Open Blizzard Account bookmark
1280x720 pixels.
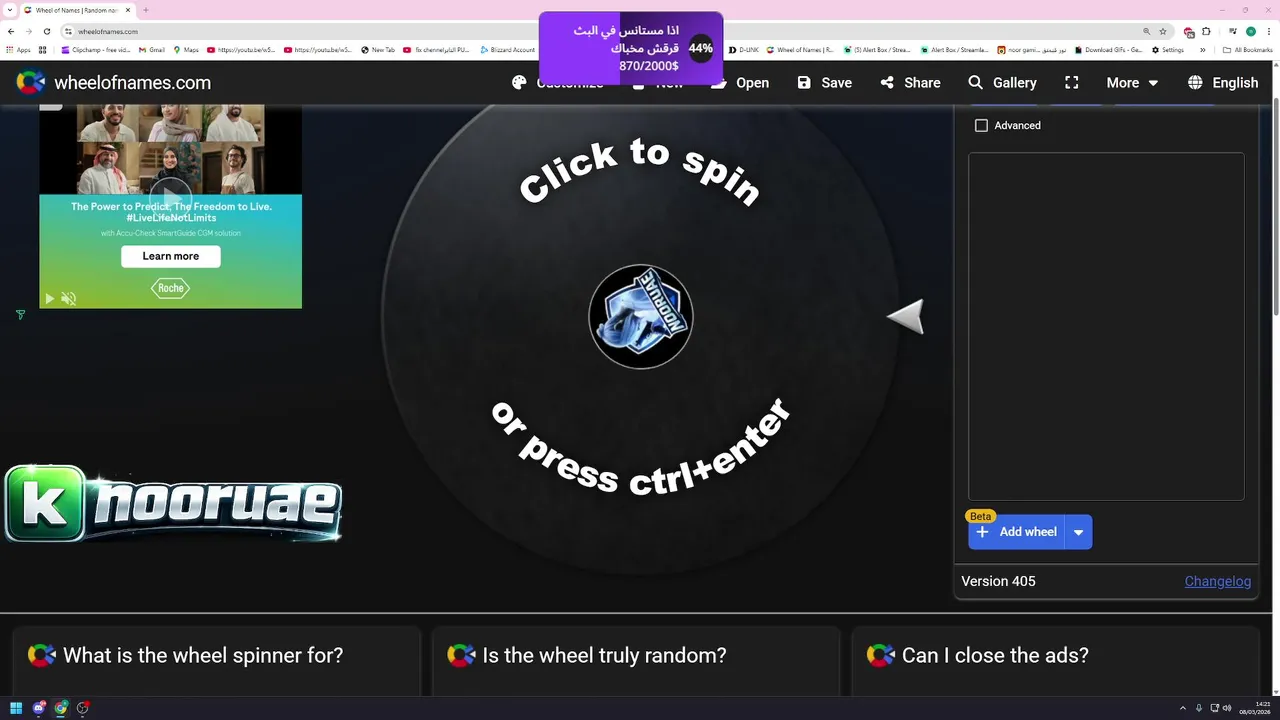click(x=507, y=49)
